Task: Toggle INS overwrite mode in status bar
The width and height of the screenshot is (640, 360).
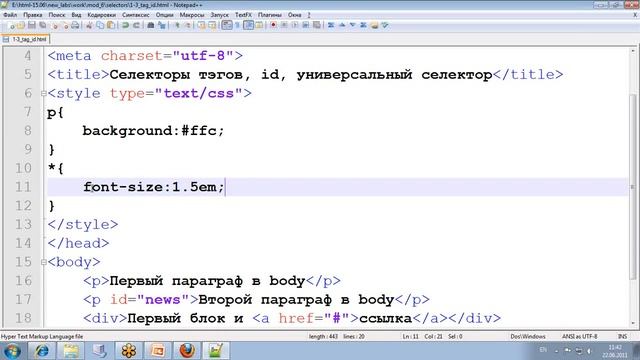Action: pyautogui.click(x=622, y=337)
